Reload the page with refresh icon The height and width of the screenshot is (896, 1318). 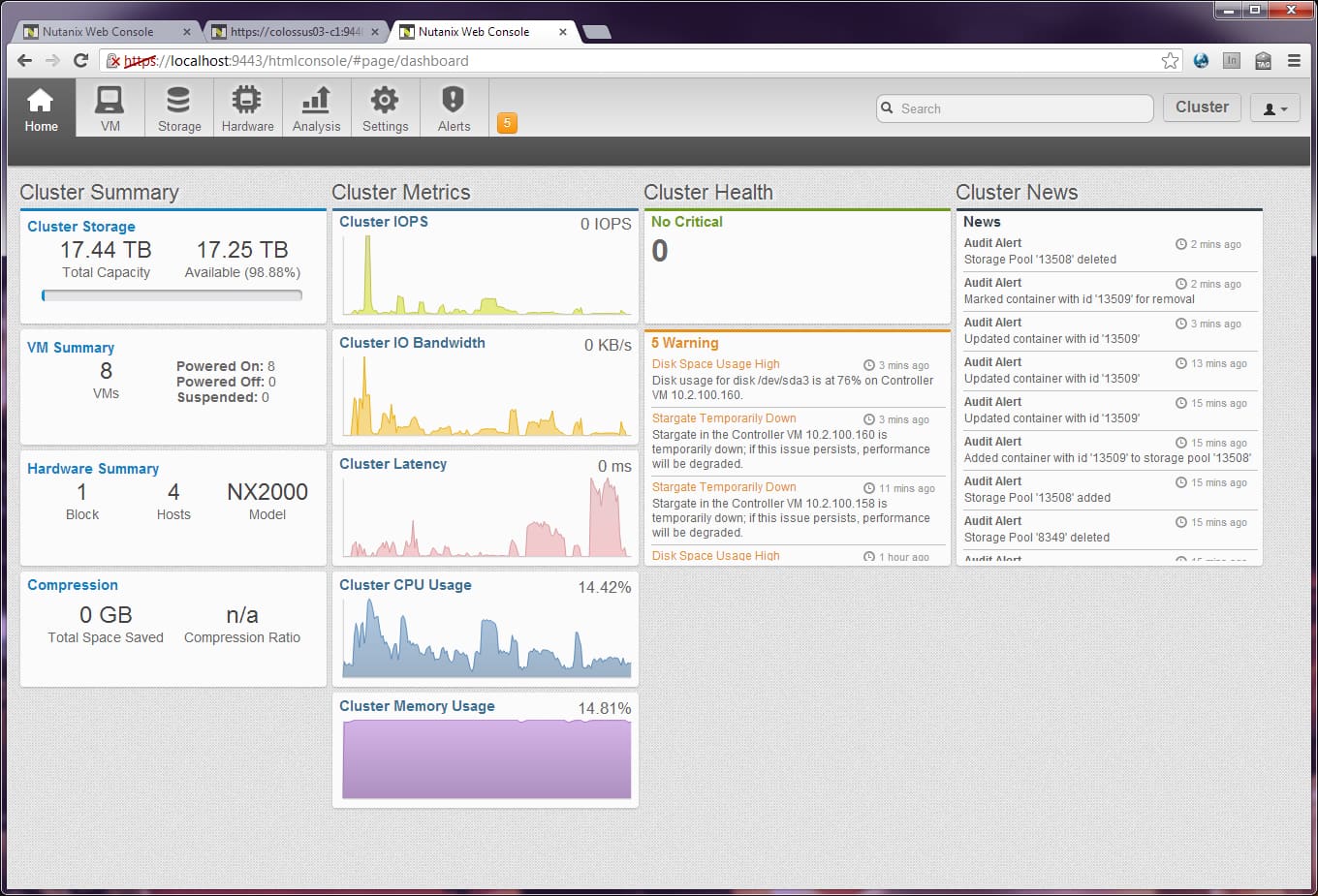[81, 60]
